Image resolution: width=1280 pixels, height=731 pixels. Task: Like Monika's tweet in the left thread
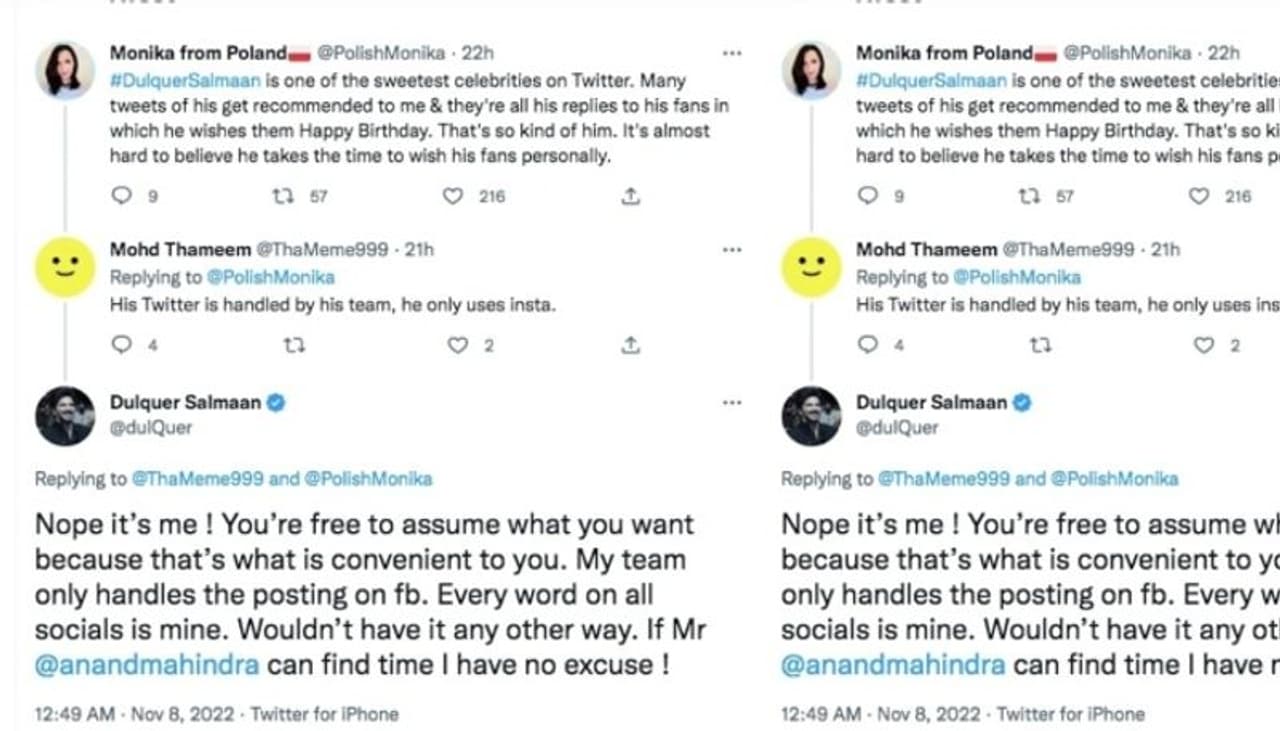tap(453, 197)
